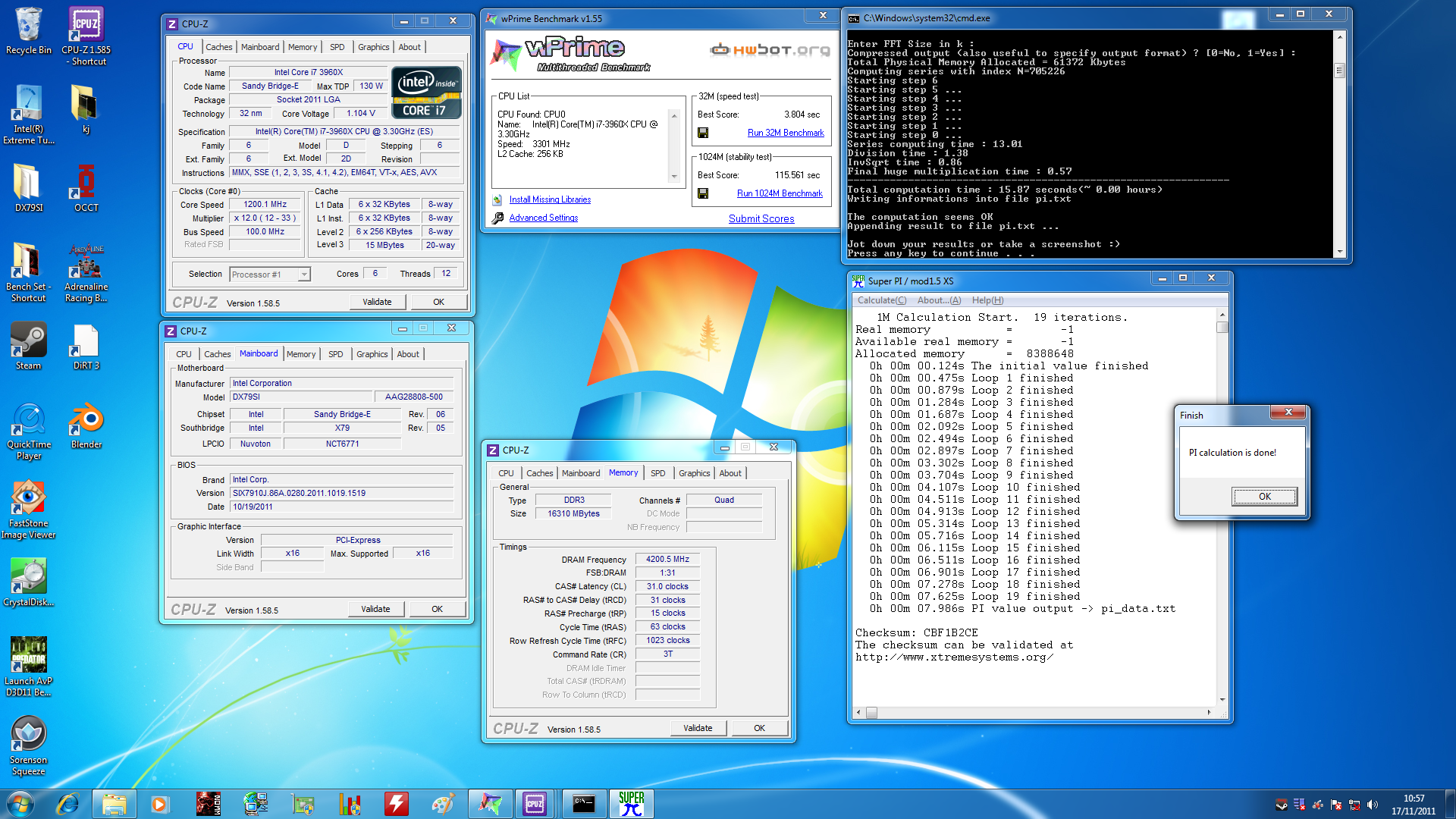The image size is (1456, 819).
Task: Open Sorenson Squeeze desktop icon
Action: [x=28, y=746]
